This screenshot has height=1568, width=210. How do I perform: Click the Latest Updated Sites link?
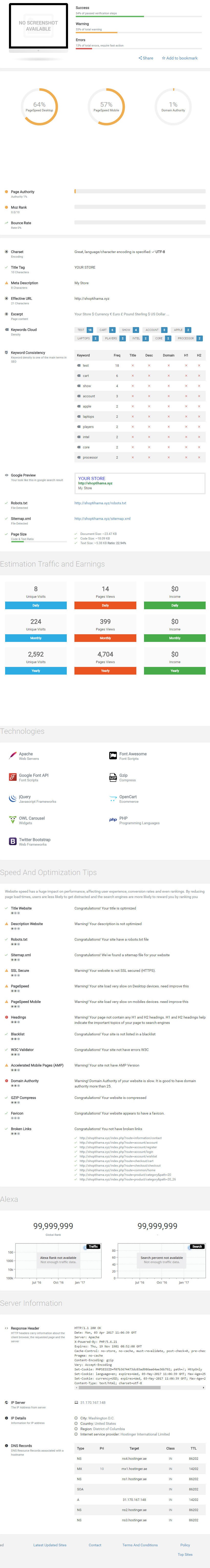pyautogui.click(x=49, y=1545)
